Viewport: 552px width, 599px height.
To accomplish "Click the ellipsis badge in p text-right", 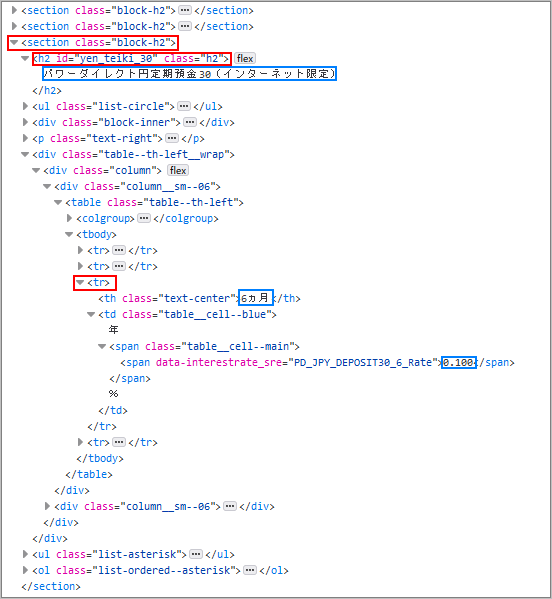I will pos(172,138).
